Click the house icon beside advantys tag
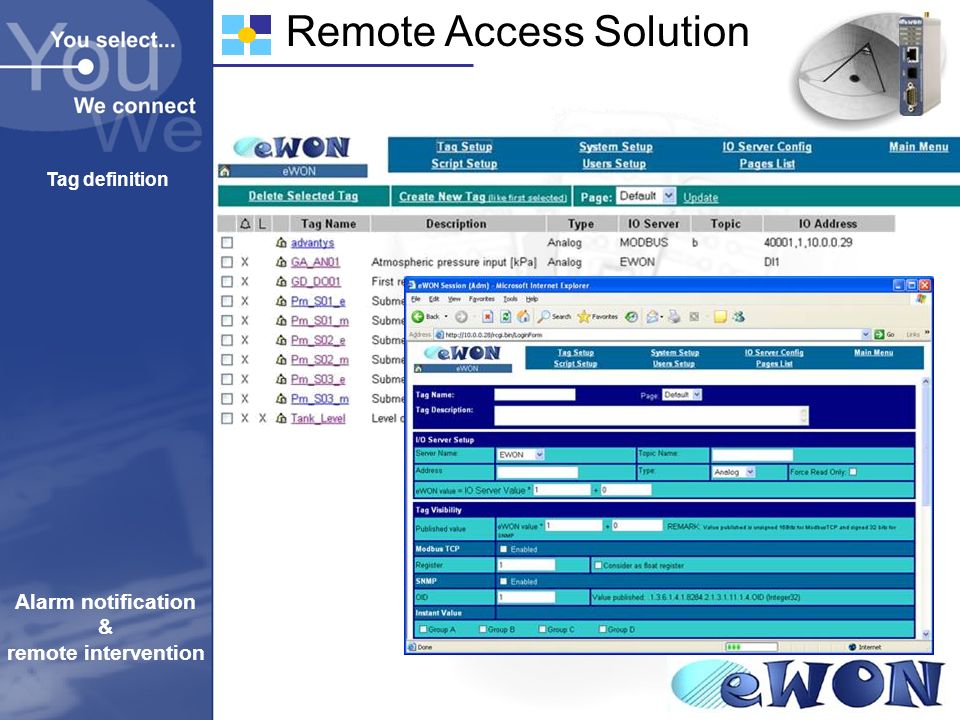The image size is (960, 720). pyautogui.click(x=281, y=242)
